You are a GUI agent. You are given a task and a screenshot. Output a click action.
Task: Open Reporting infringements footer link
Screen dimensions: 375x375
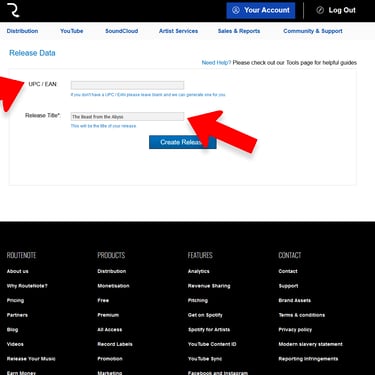pyautogui.click(x=308, y=359)
